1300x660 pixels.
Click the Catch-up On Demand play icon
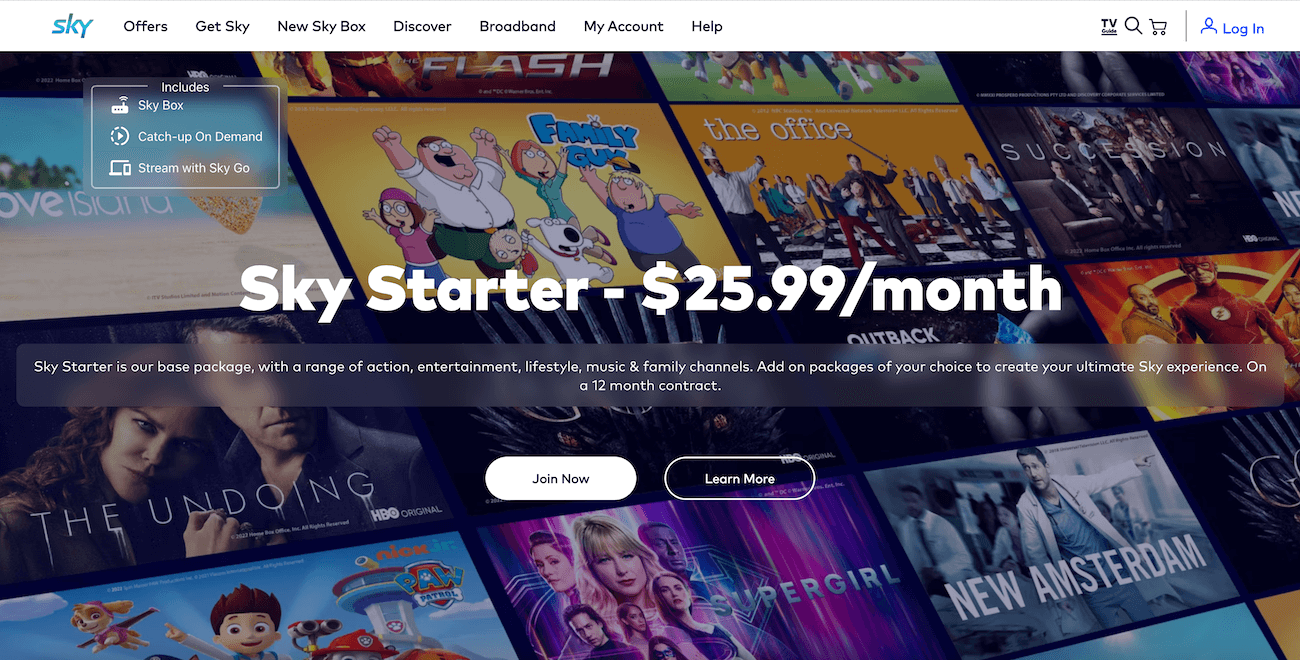120,136
